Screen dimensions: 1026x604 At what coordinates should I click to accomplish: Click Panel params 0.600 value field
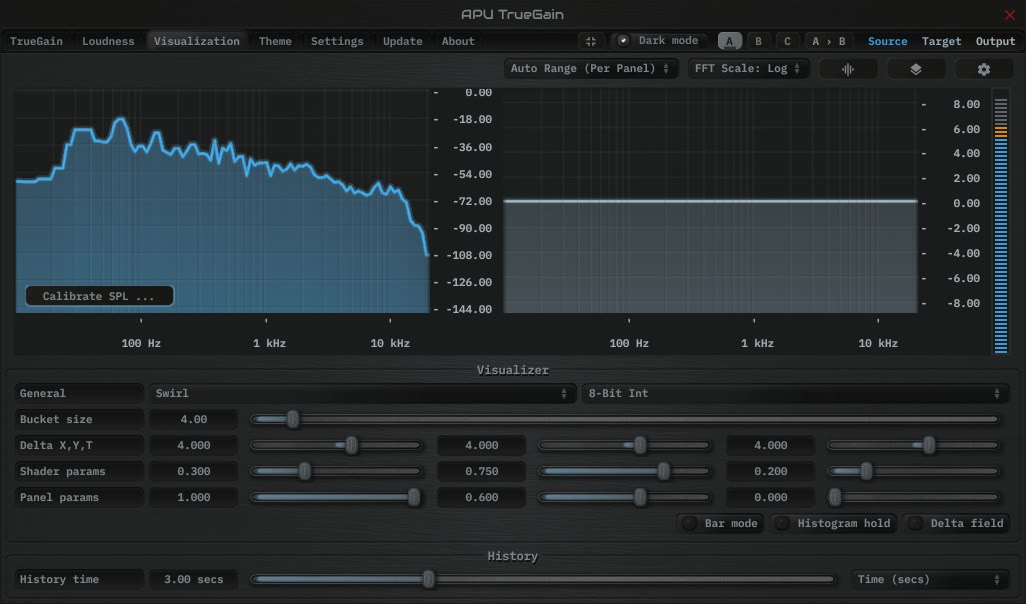[482, 497]
